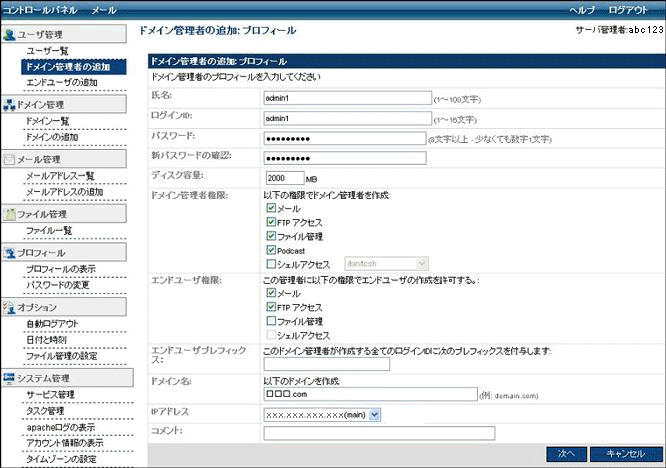Open ヘルプ in top bar

pos(581,10)
